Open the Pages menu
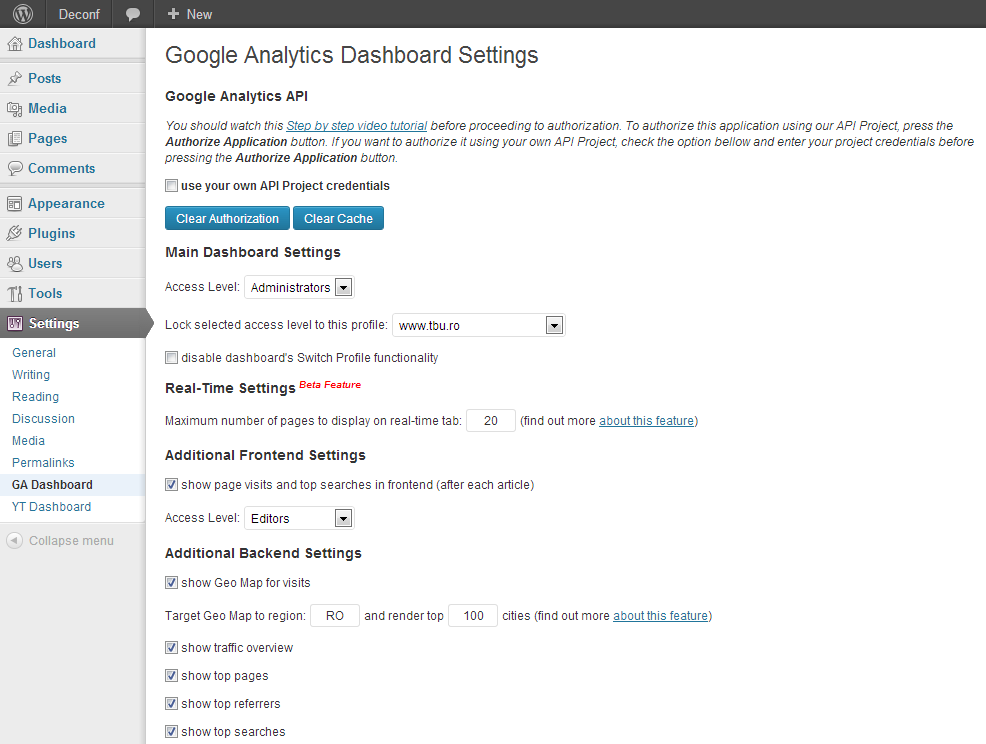The width and height of the screenshot is (986, 744). click(48, 138)
